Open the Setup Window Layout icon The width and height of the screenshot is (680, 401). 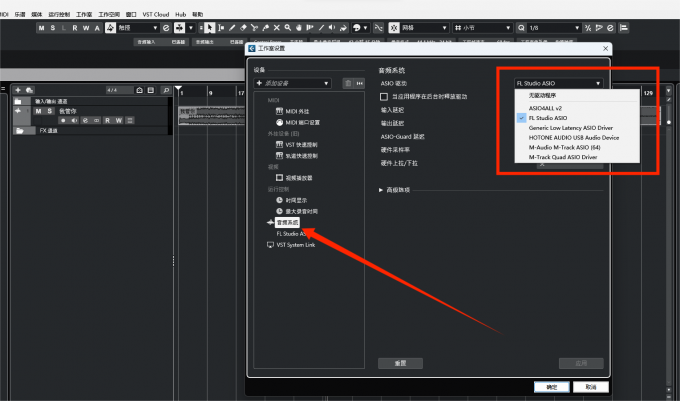pyautogui.click(x=624, y=28)
